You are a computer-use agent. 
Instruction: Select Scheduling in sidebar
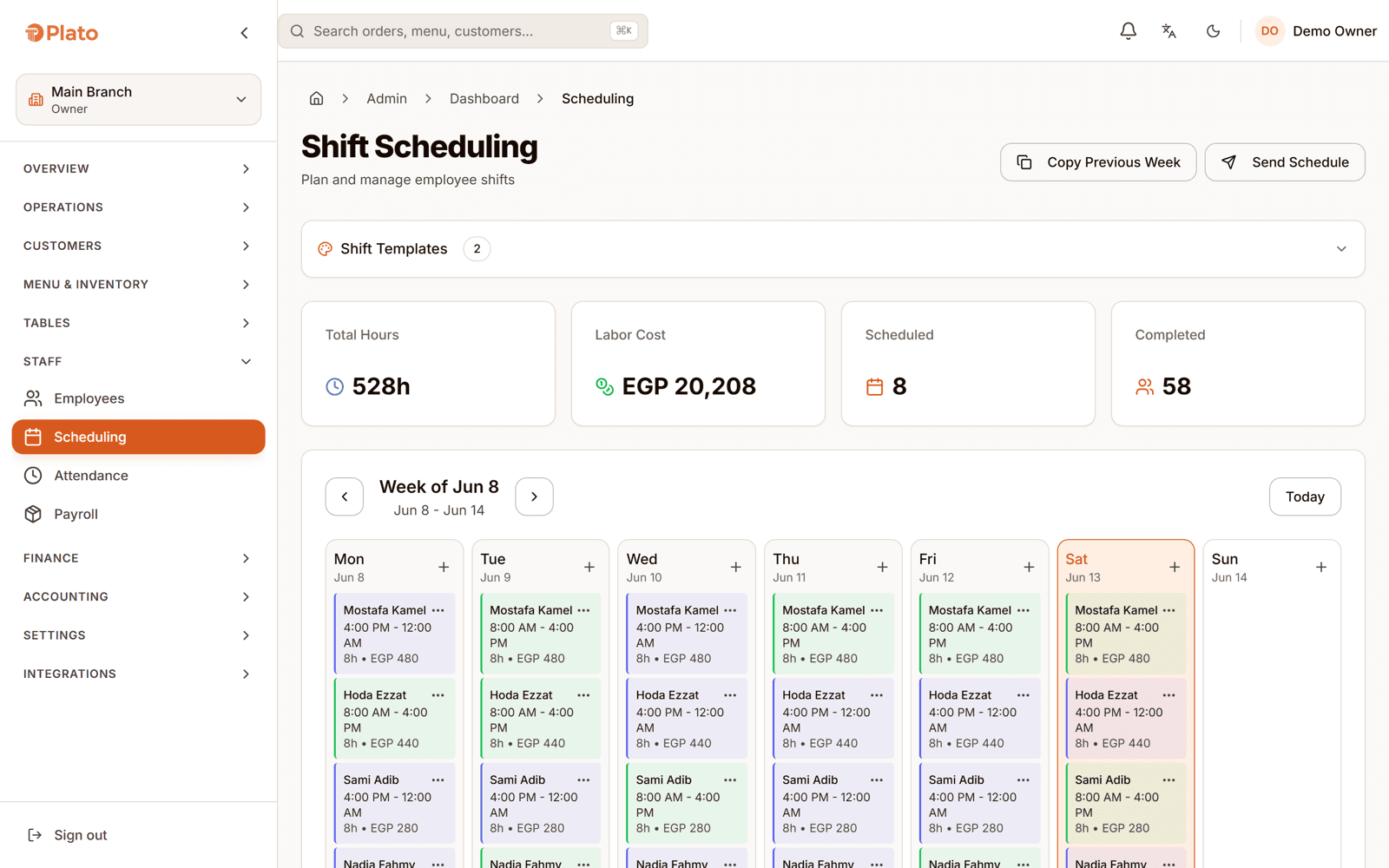[139, 437]
